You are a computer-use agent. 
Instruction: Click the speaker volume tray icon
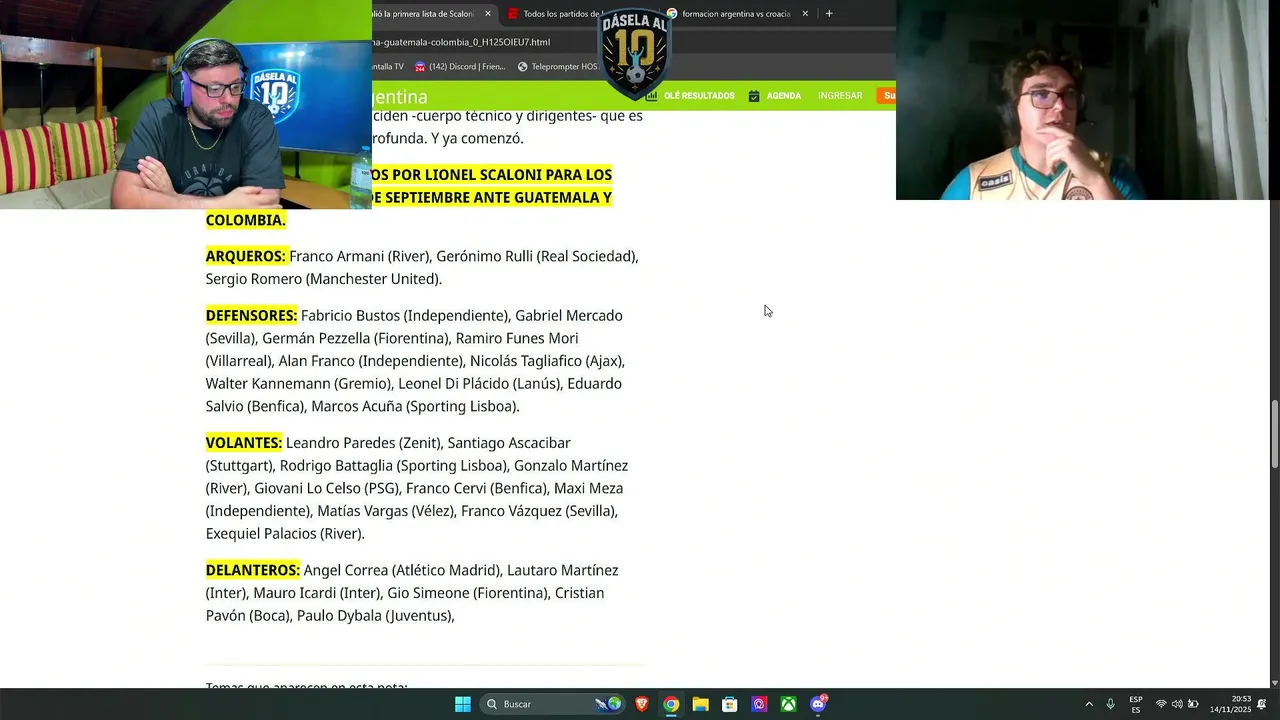[1177, 704]
